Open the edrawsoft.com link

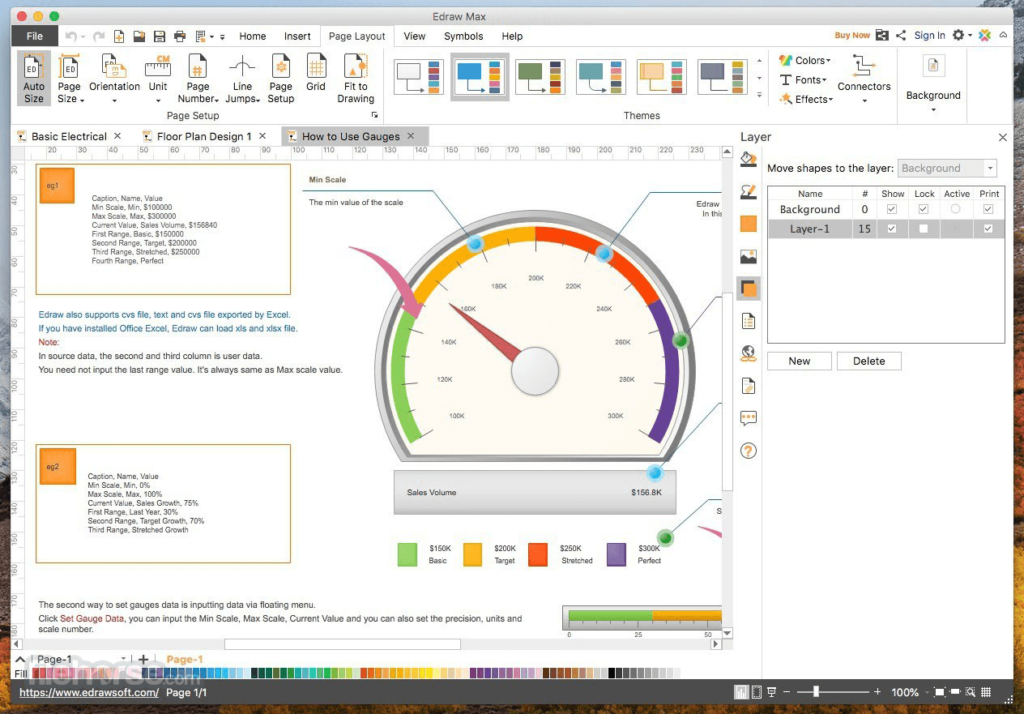point(89,692)
